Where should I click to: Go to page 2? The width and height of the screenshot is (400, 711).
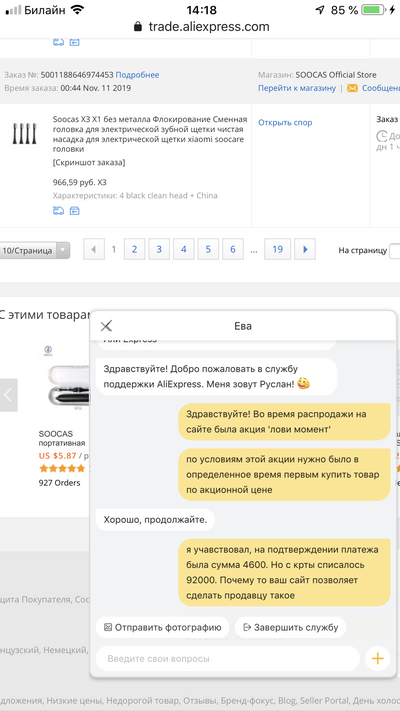tap(135, 249)
